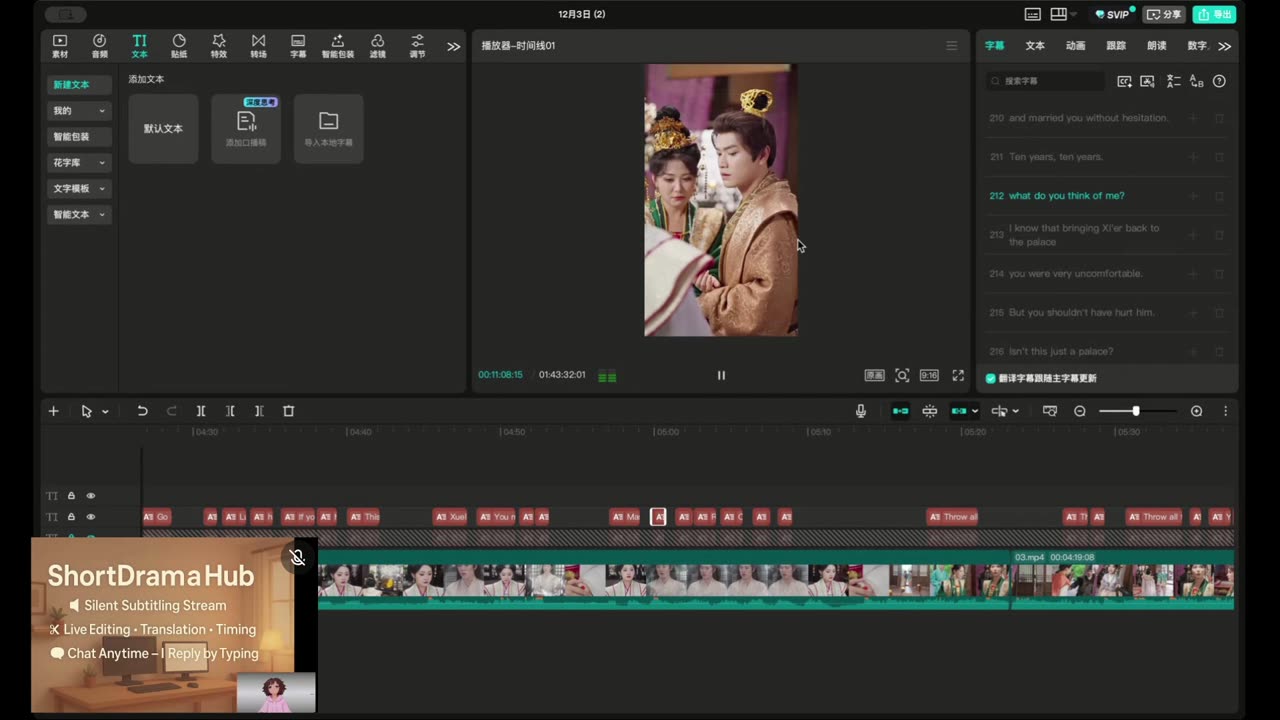Open the 调节 adjustment panel
1280x720 pixels.
418,45
